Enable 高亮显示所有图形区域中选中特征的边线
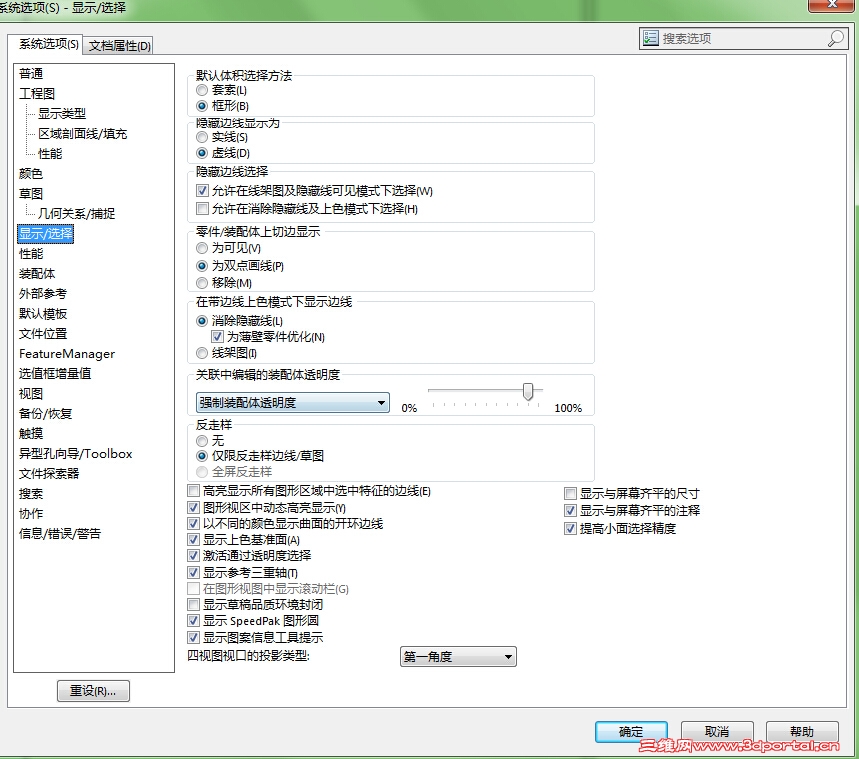Viewport: 859px width, 759px height. click(x=194, y=491)
